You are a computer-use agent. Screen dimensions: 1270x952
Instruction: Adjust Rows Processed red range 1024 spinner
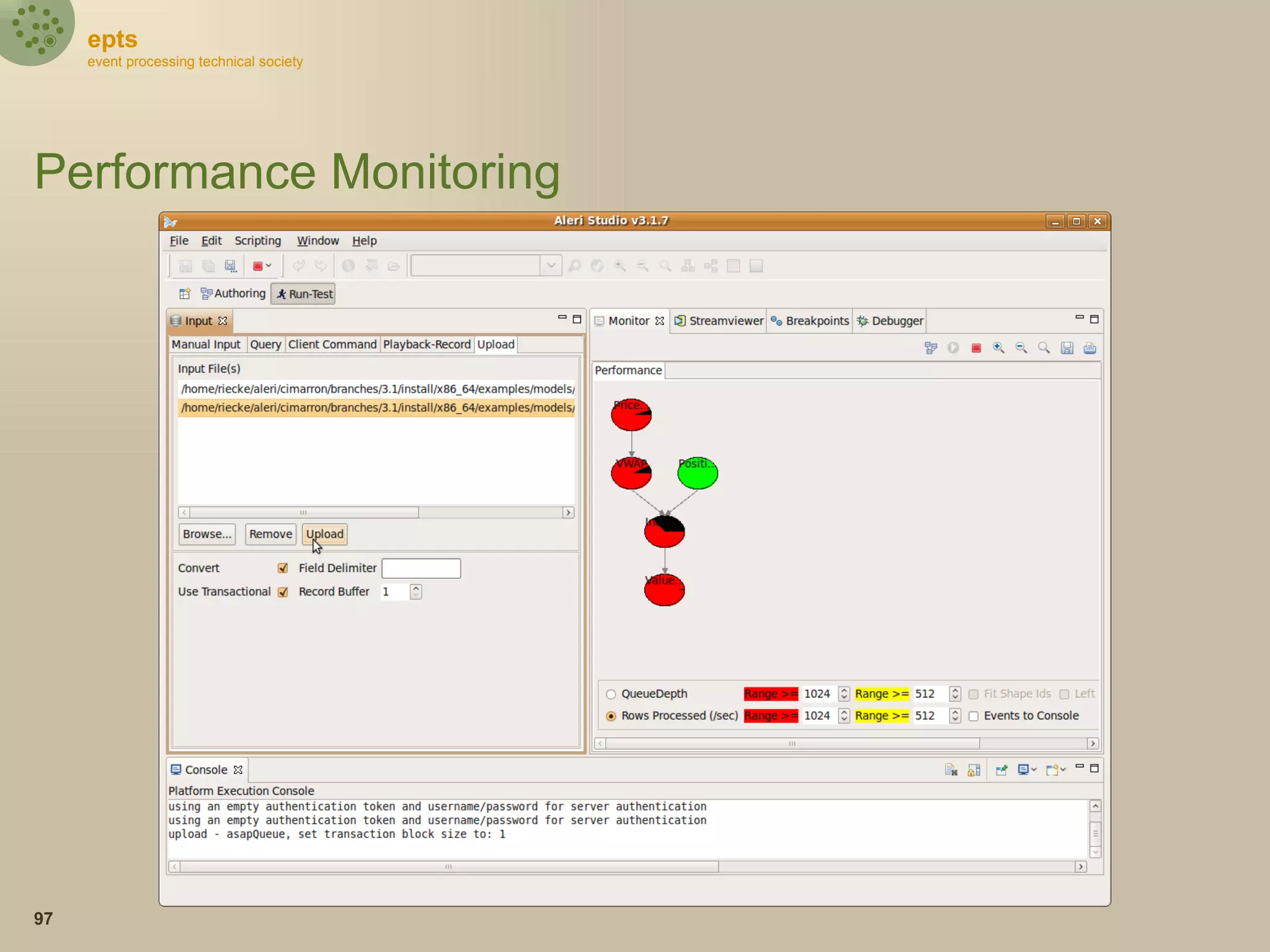pyautogui.click(x=843, y=716)
